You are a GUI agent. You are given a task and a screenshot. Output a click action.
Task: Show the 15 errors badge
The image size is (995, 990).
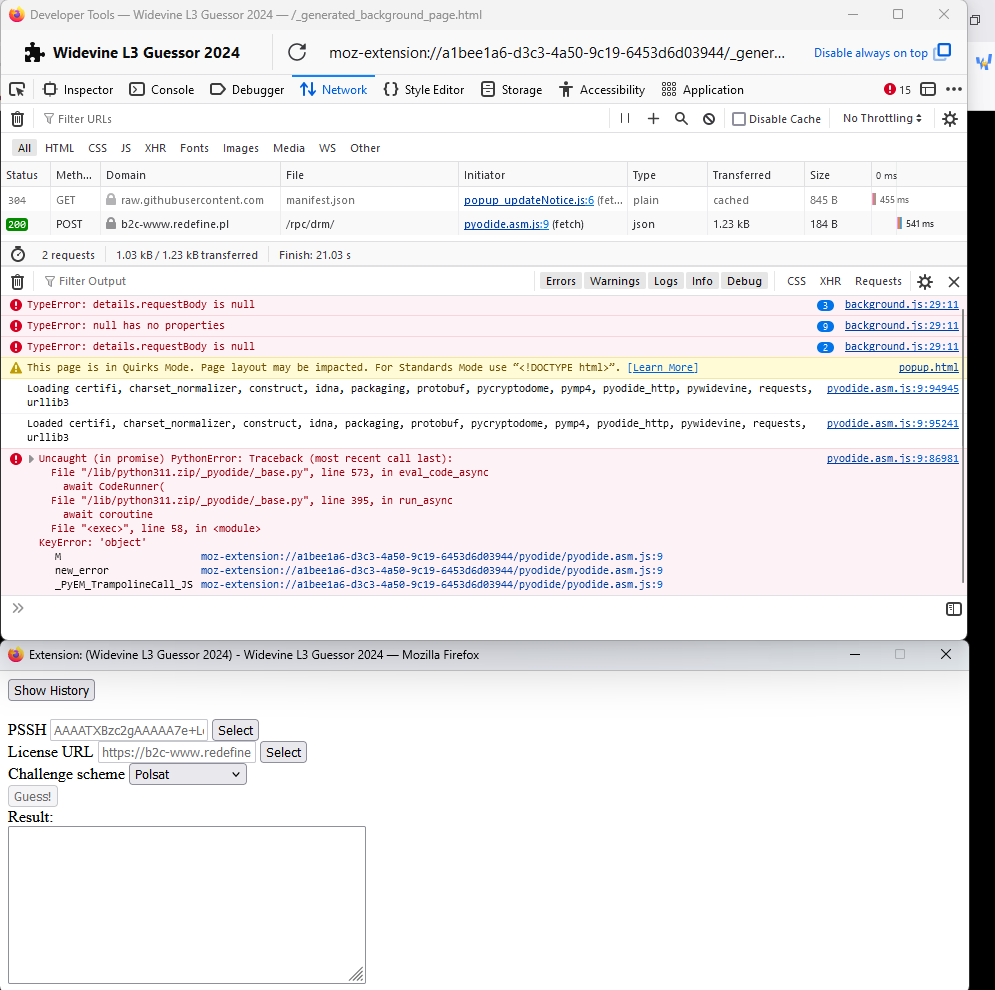[897, 89]
